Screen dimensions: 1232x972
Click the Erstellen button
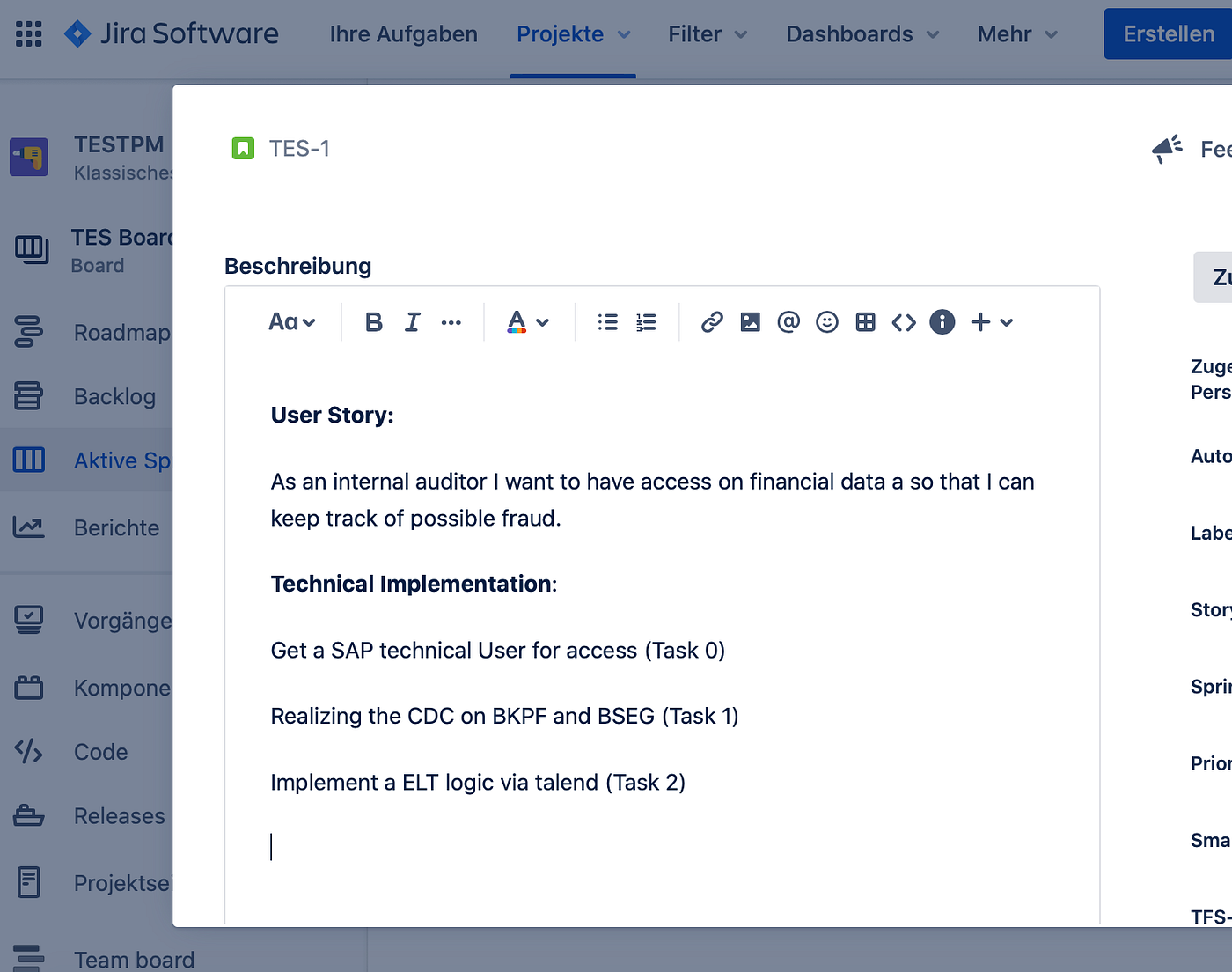point(1170,33)
